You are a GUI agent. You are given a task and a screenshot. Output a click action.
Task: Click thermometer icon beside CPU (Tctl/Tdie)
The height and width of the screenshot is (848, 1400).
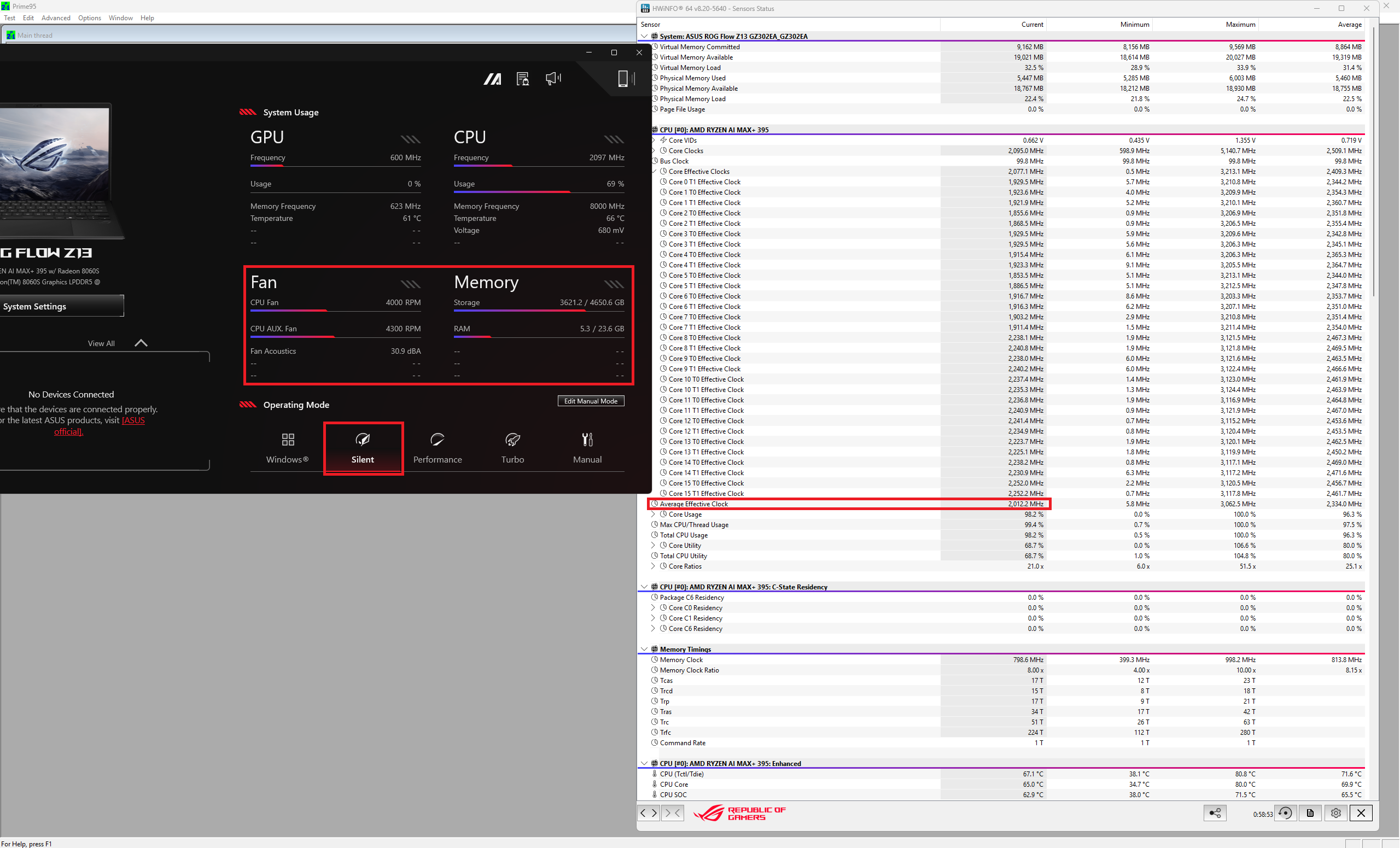(655, 774)
